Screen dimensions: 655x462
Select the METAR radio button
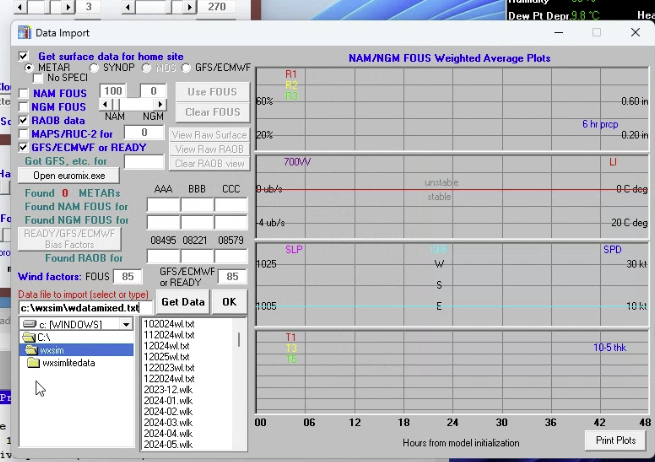pyautogui.click(x=29, y=68)
